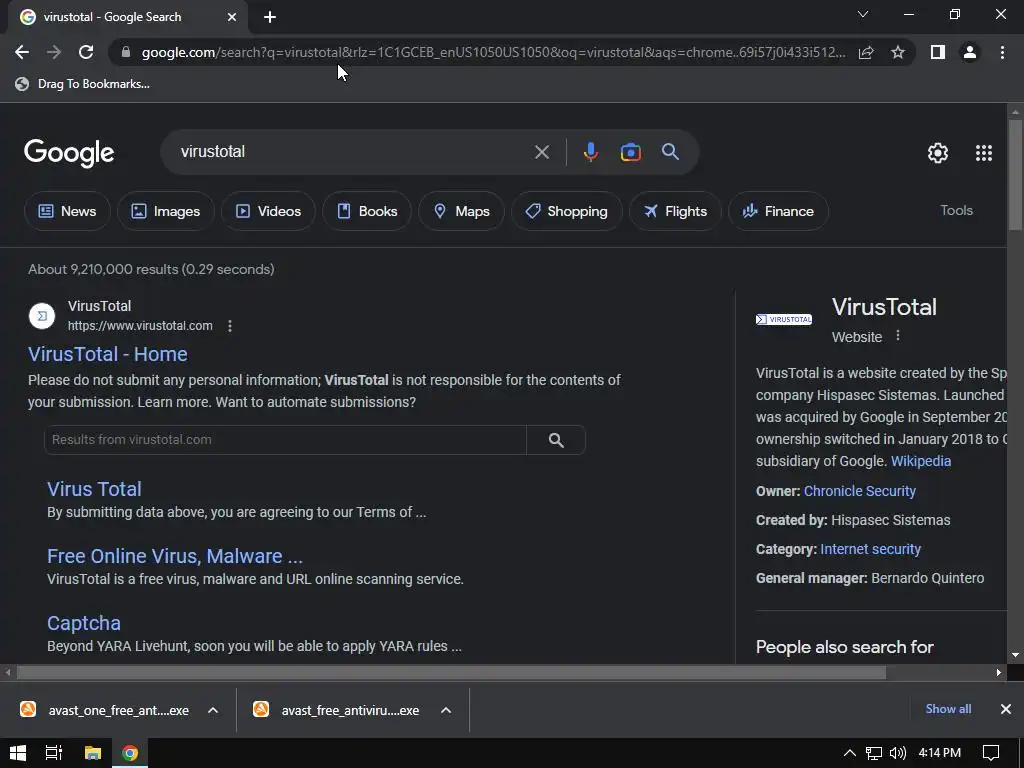Open the three-dot menu beside virustotal.com URL
Screen dimensions: 1024x768
(x=230, y=326)
